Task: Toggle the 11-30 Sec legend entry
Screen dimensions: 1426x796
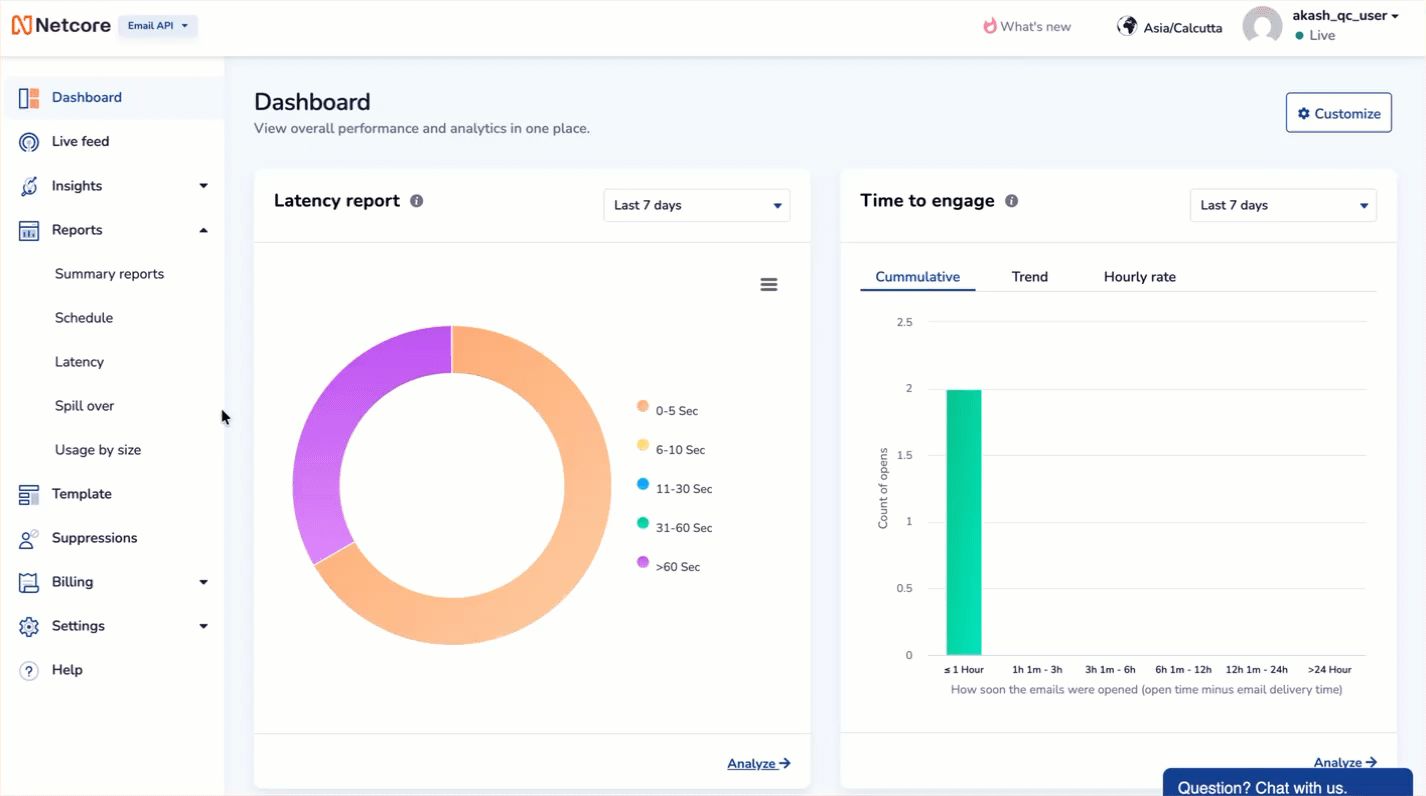Action: [675, 488]
